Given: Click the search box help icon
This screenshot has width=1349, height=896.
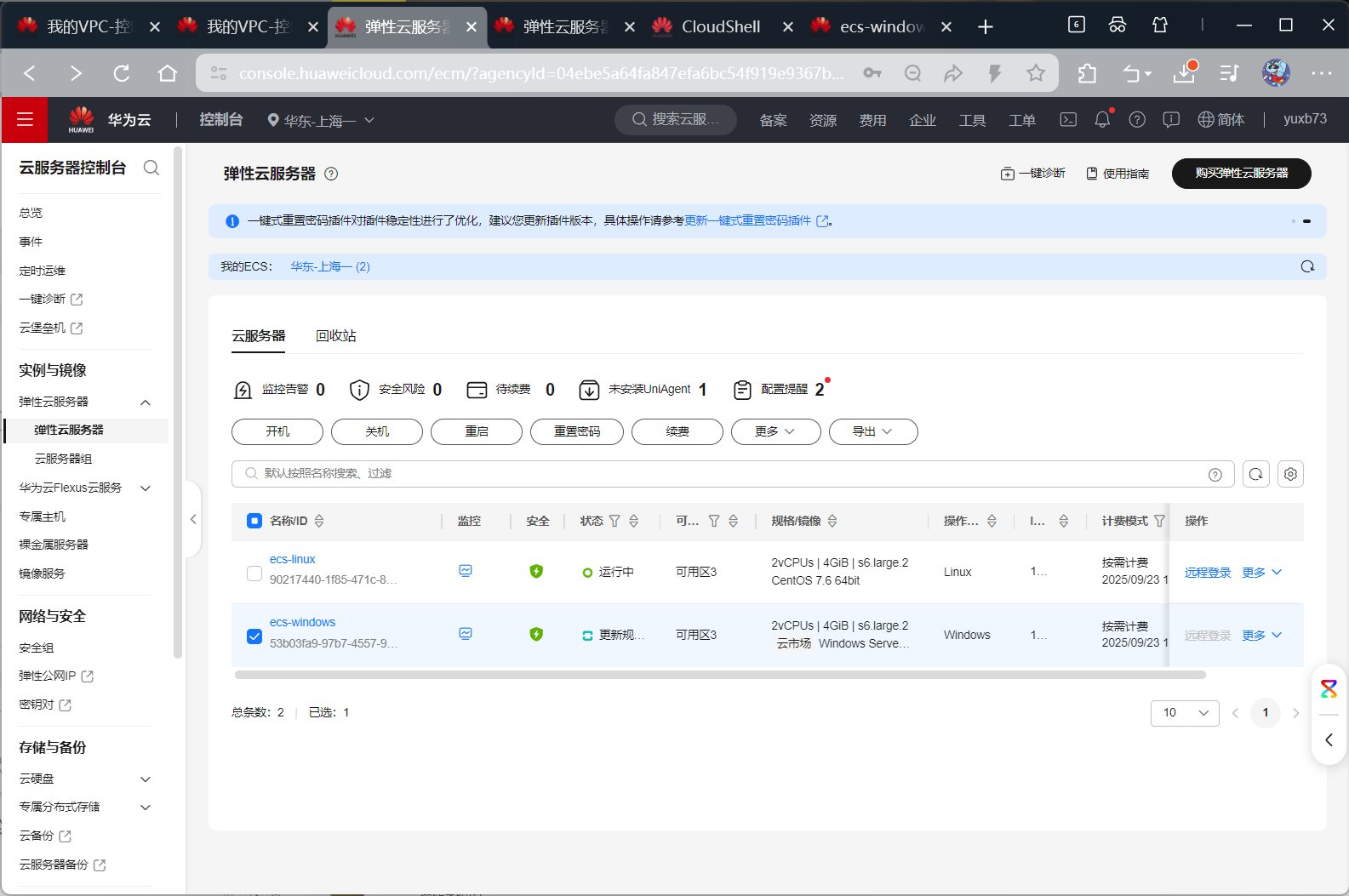Looking at the screenshot, I should coord(1215,475).
